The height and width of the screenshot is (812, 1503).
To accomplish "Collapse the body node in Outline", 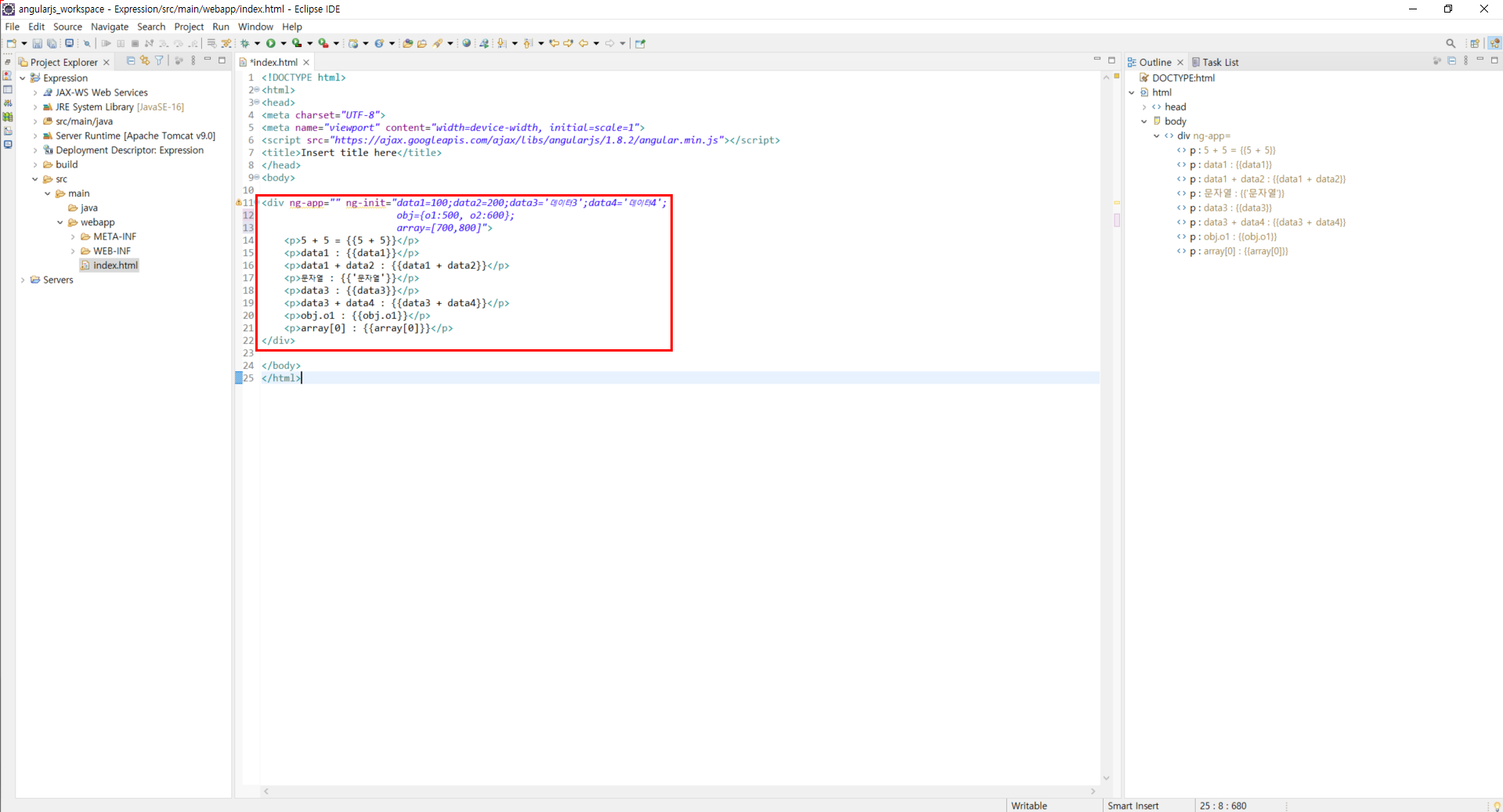I will [1144, 121].
